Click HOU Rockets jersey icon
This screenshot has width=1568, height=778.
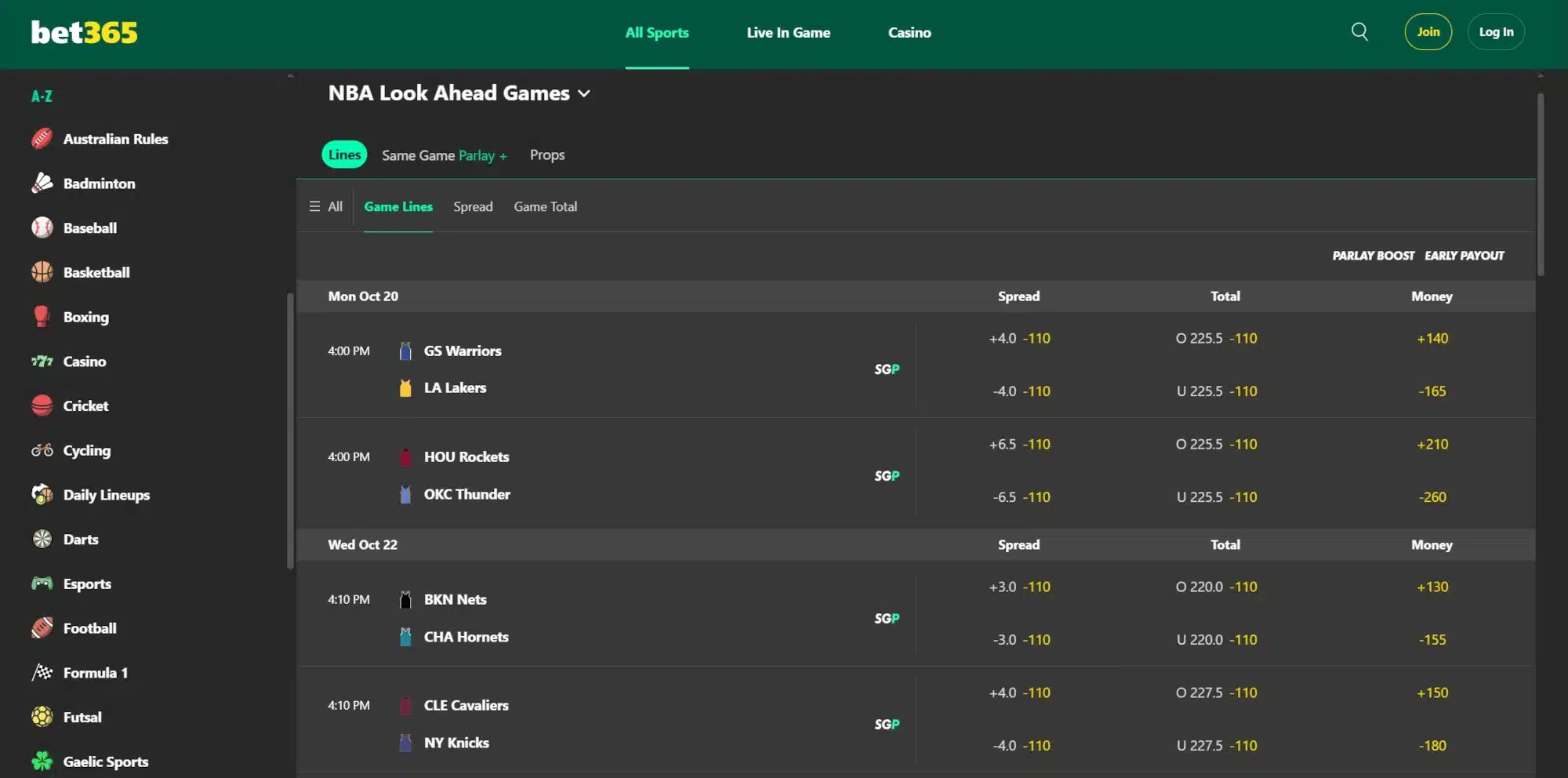coord(405,457)
